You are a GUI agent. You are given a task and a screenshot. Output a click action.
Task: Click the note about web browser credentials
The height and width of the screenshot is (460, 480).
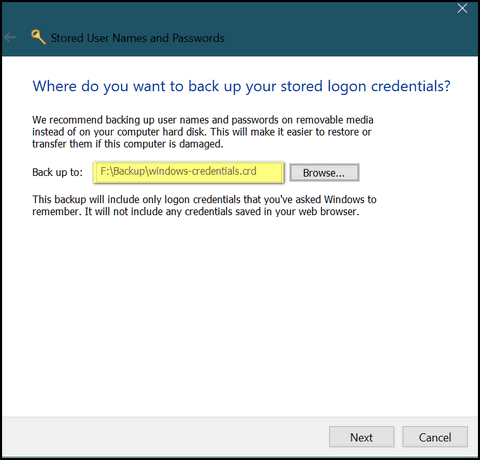(196, 211)
